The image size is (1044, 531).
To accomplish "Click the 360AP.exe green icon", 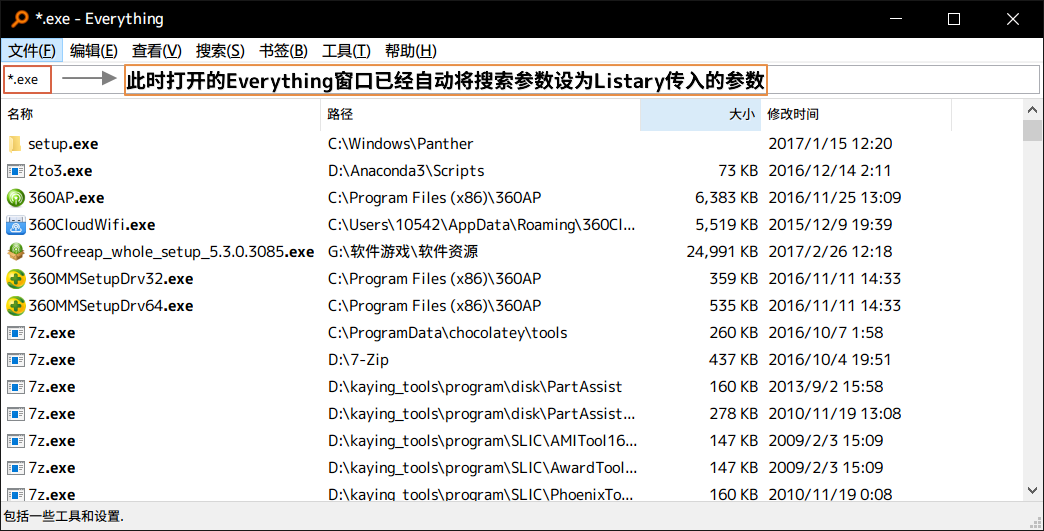I will 15,198.
